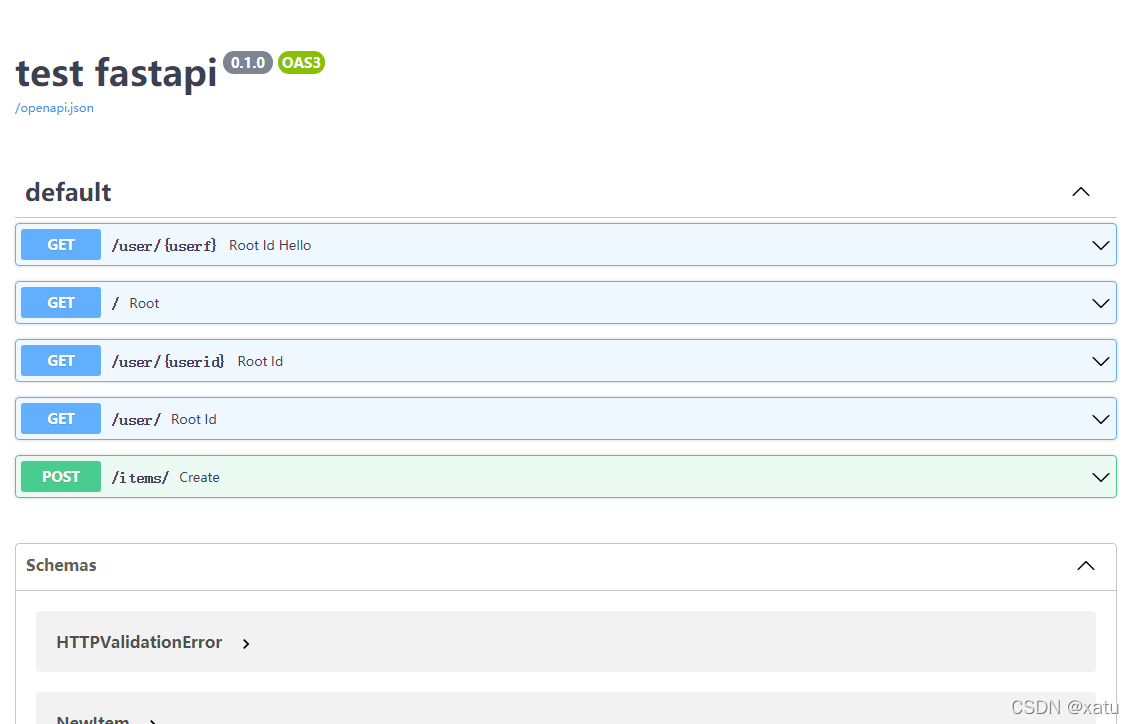
Task: Click the 'Create' summary text
Action: [x=200, y=477]
